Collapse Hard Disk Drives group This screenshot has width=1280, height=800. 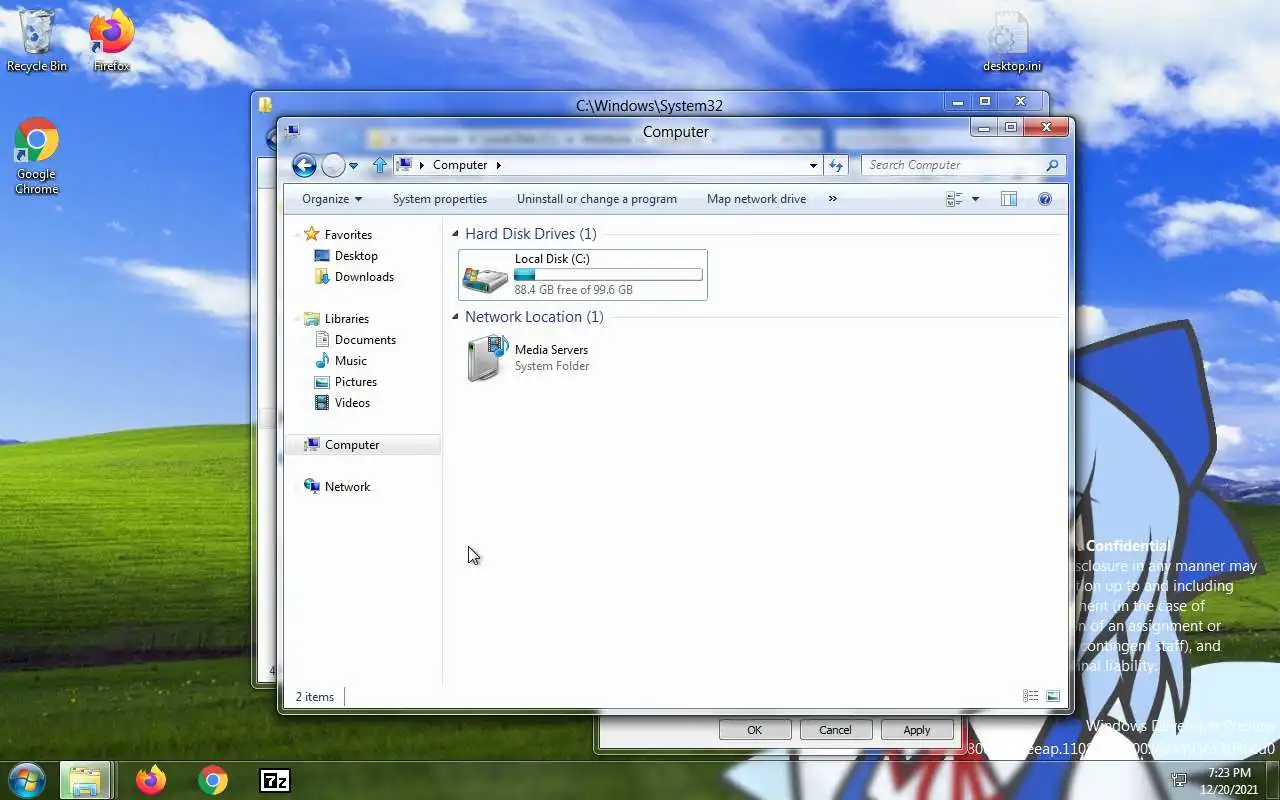[x=455, y=234]
